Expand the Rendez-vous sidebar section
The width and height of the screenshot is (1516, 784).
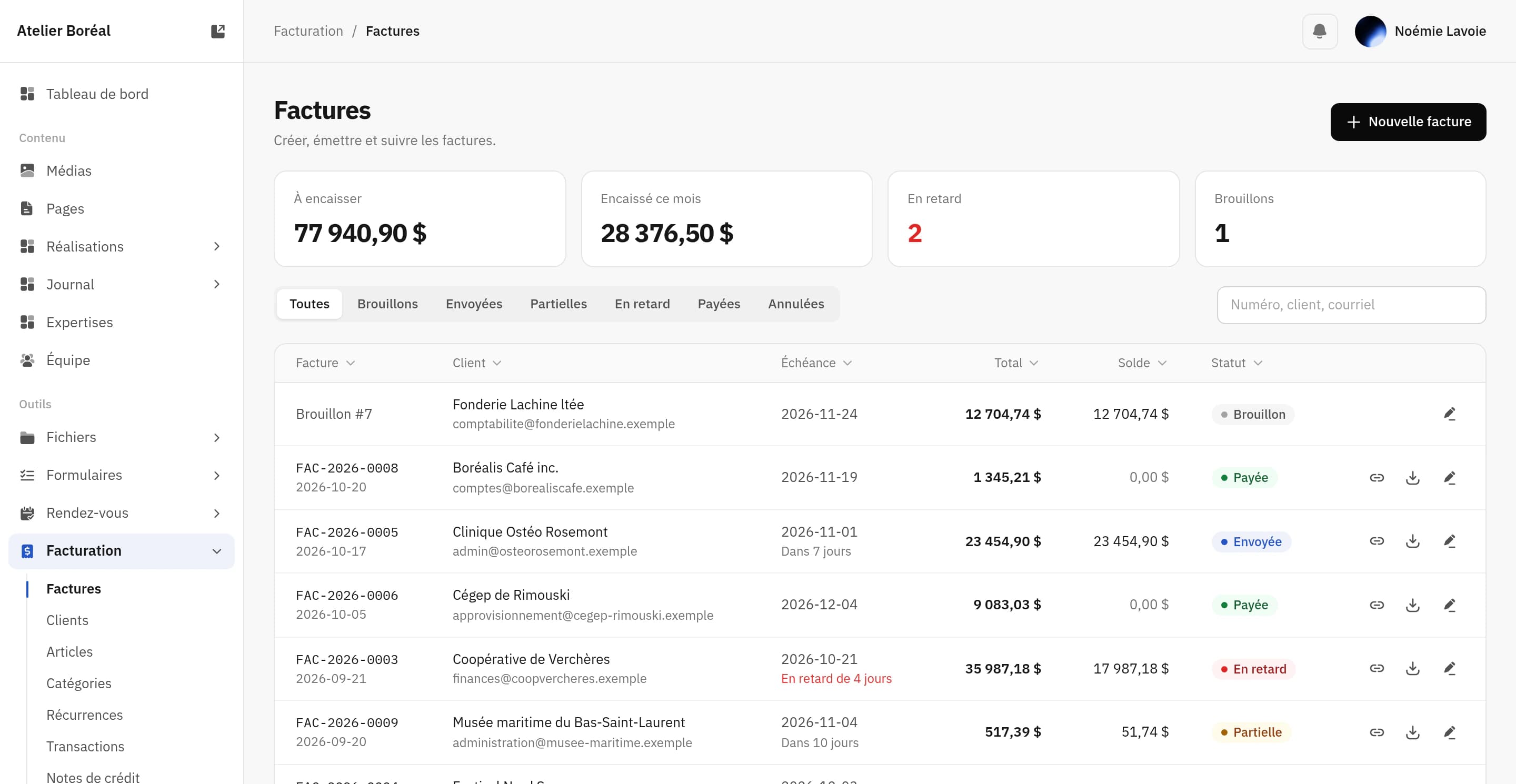[x=216, y=514]
